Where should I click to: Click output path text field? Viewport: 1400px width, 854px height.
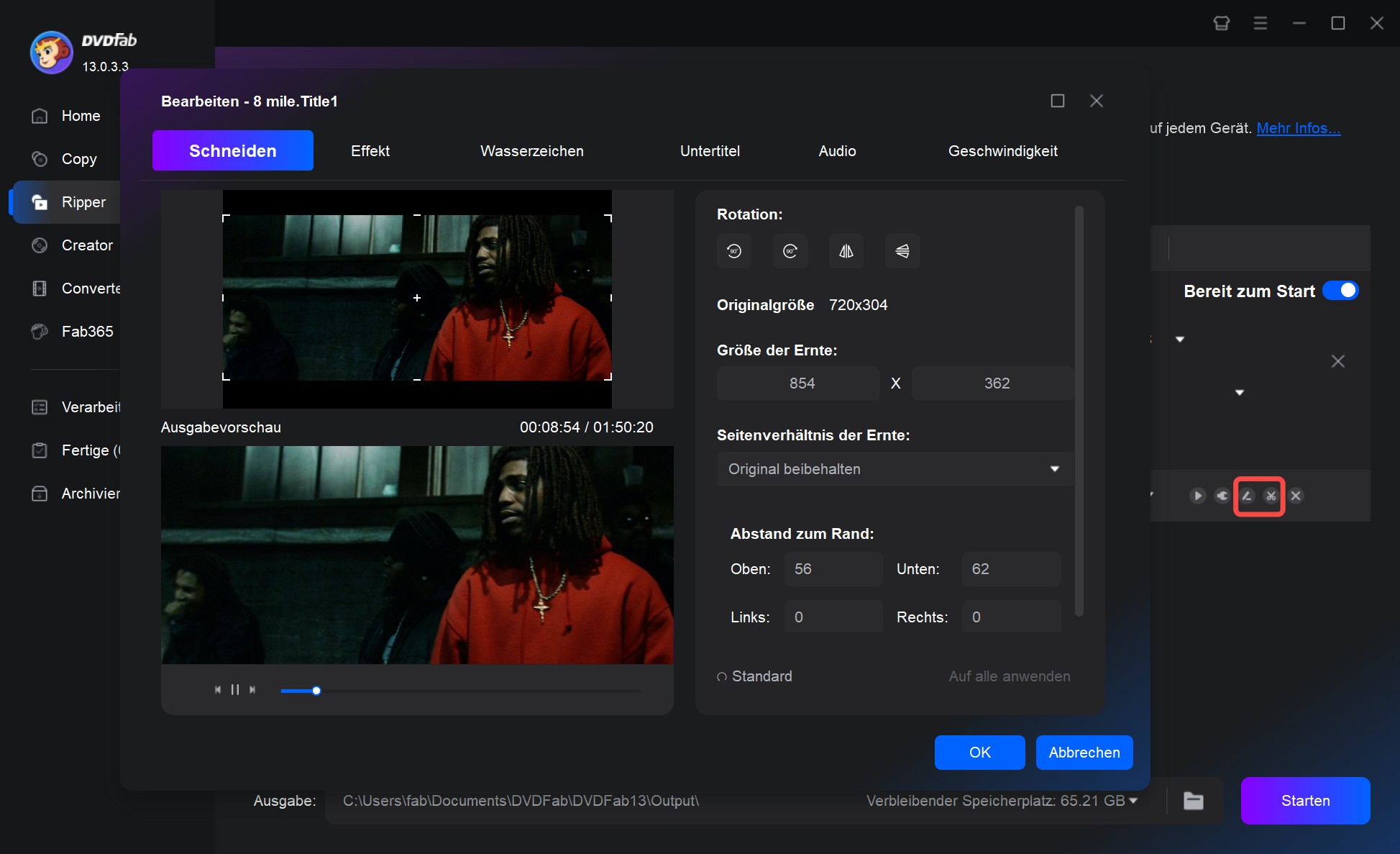point(590,801)
